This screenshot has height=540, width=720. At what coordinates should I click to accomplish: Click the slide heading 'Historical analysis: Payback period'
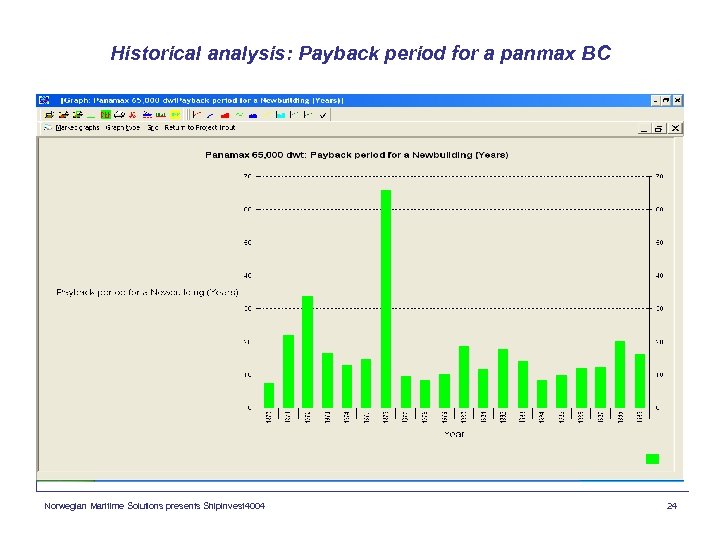tap(360, 53)
